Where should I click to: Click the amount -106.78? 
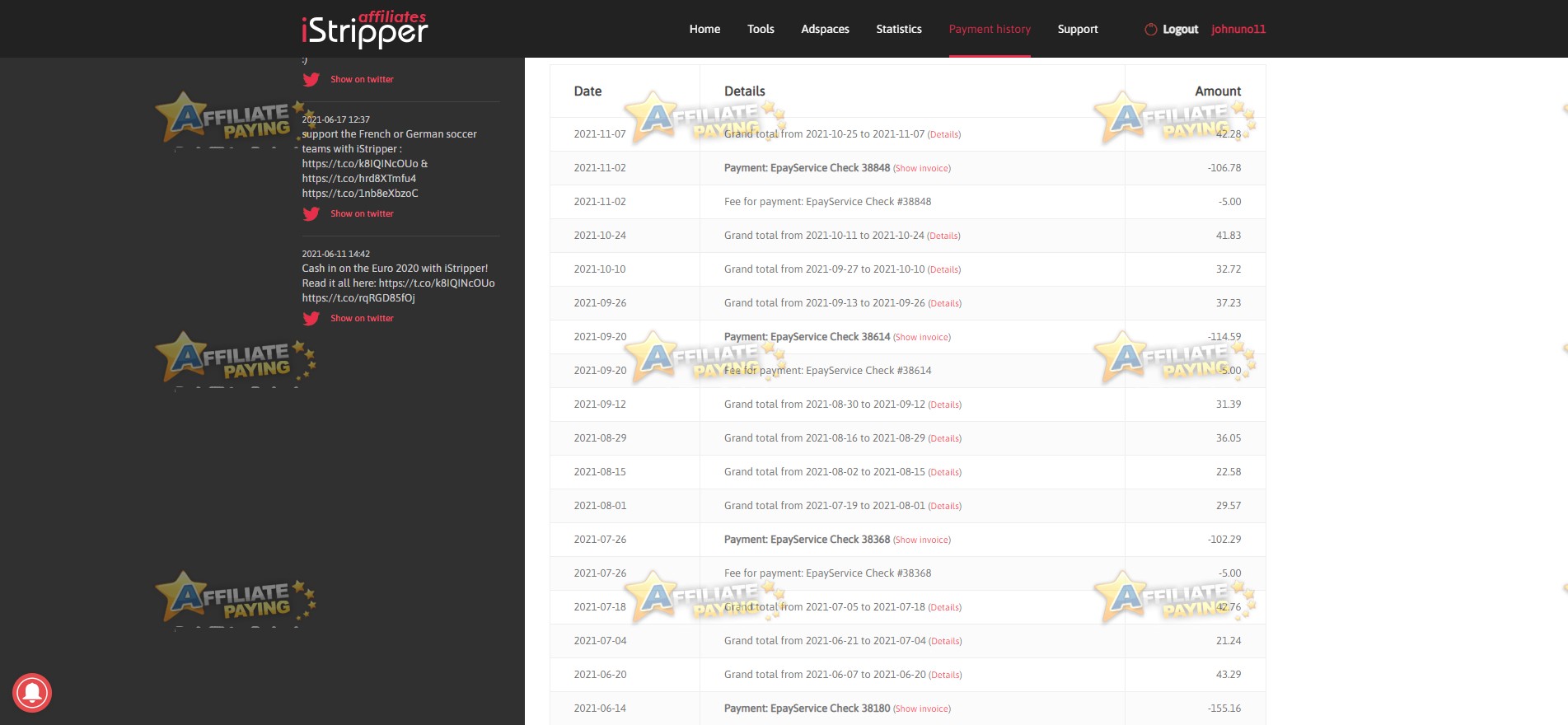point(1224,167)
